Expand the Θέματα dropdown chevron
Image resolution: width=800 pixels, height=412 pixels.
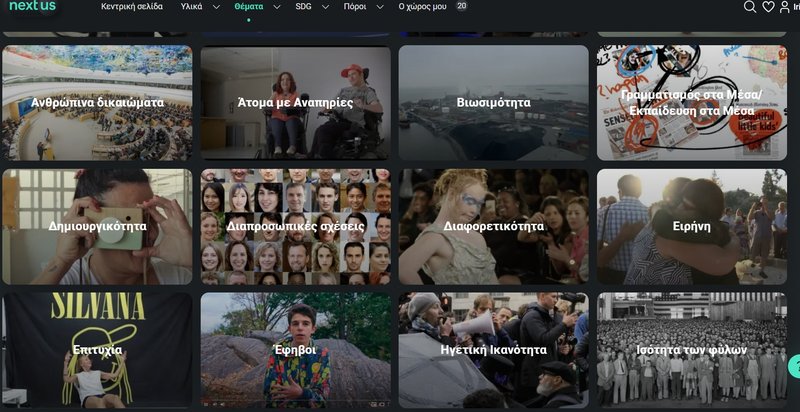(x=276, y=7)
